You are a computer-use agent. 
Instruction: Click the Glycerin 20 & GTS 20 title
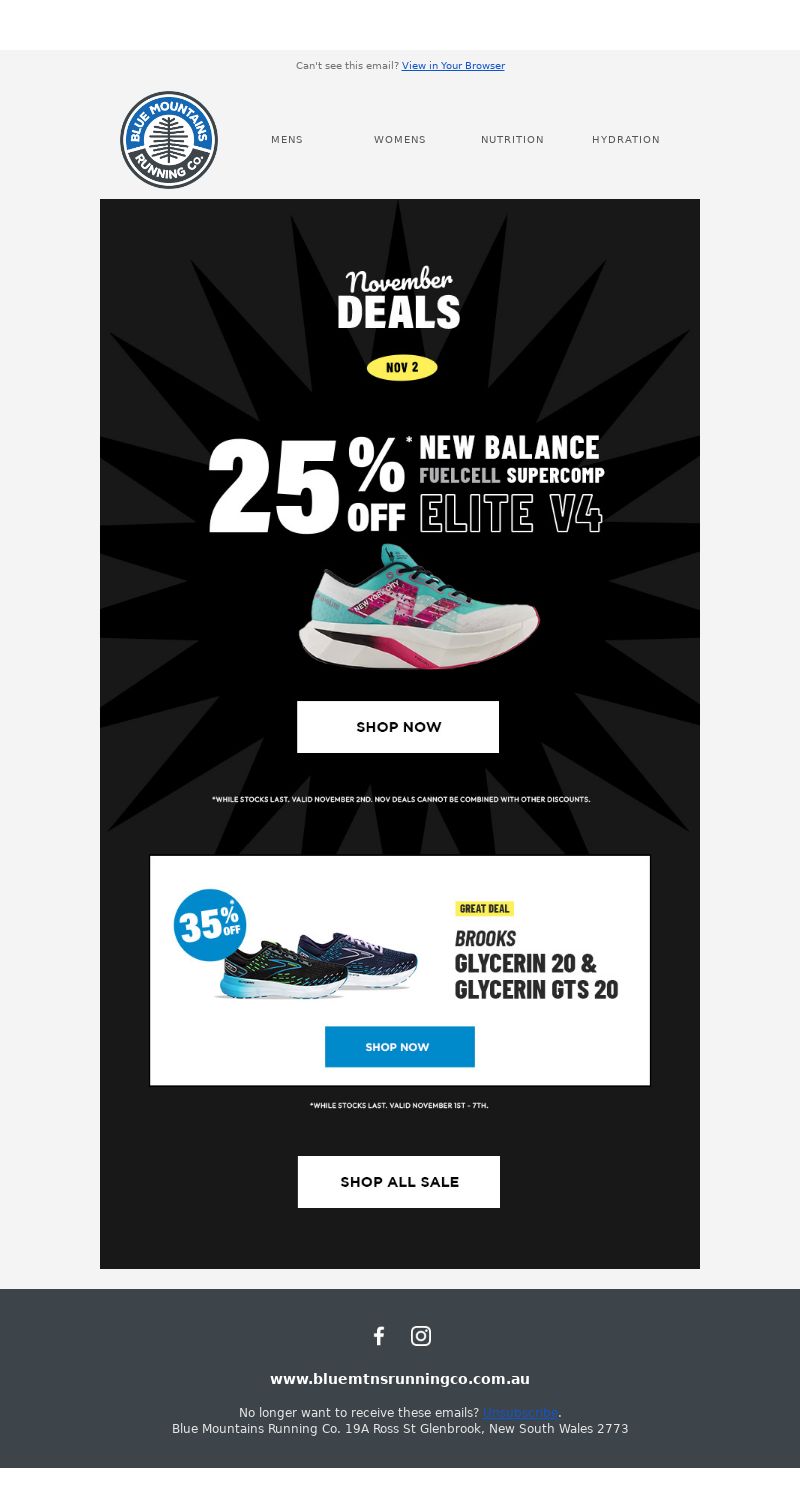pos(536,976)
